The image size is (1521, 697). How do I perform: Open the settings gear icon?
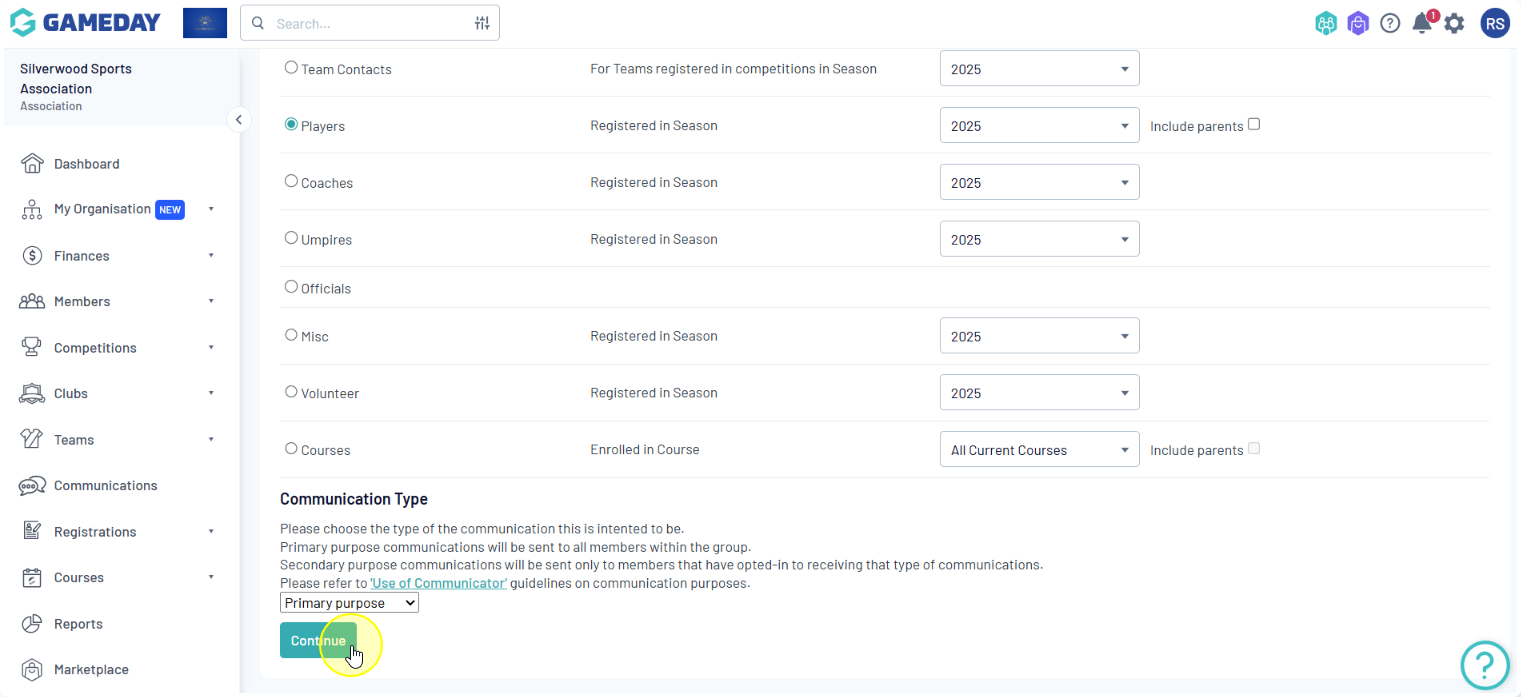click(x=1454, y=23)
